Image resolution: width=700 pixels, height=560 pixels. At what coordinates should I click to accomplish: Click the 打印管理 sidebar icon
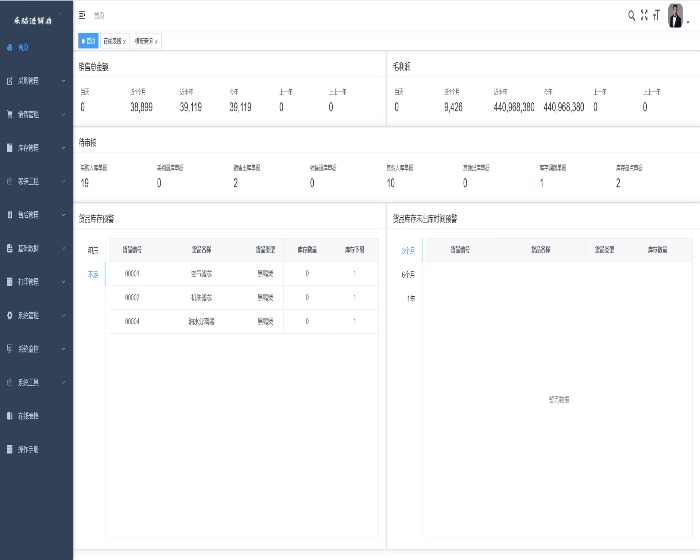pyautogui.click(x=10, y=282)
